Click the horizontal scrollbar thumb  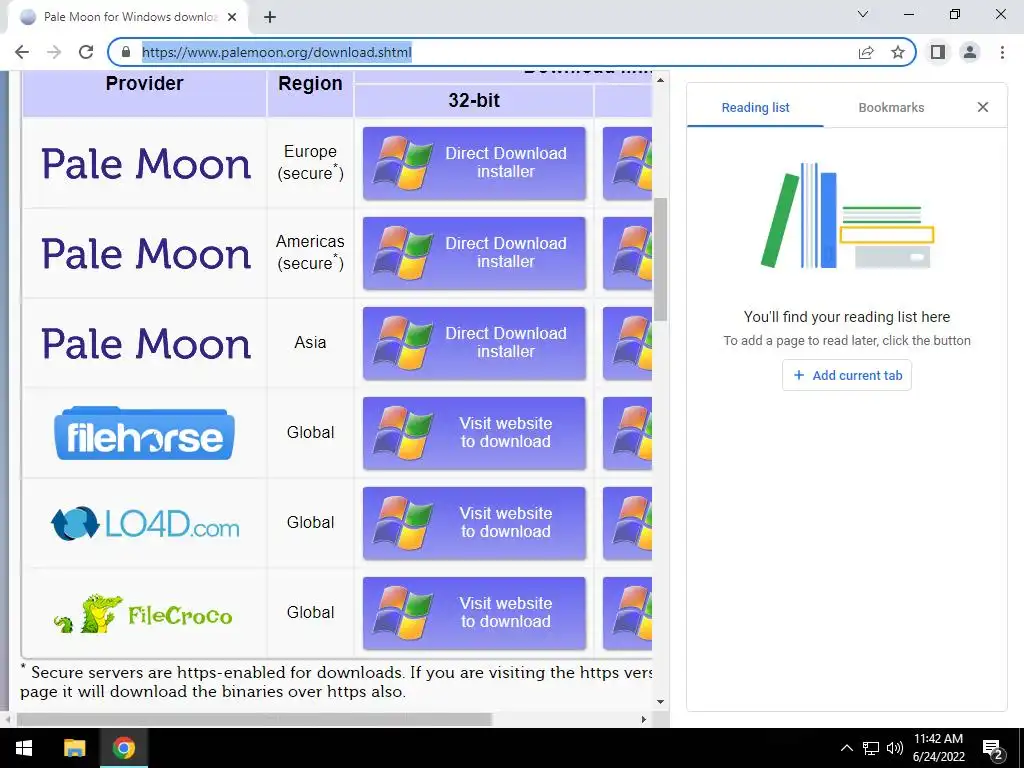tap(255, 720)
